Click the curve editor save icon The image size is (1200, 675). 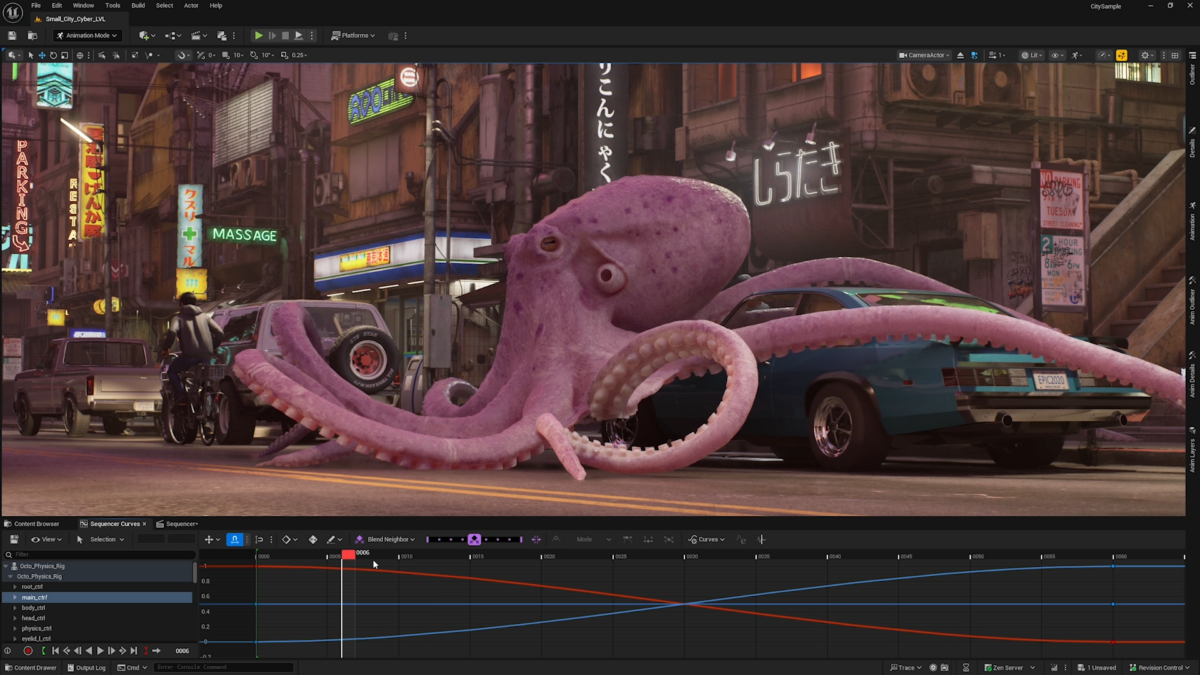14,540
